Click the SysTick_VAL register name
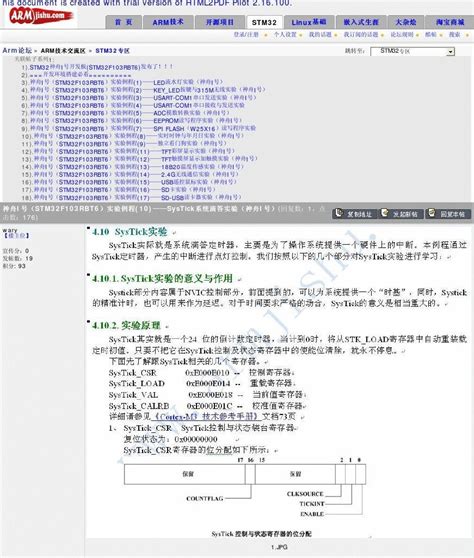 [133, 395]
